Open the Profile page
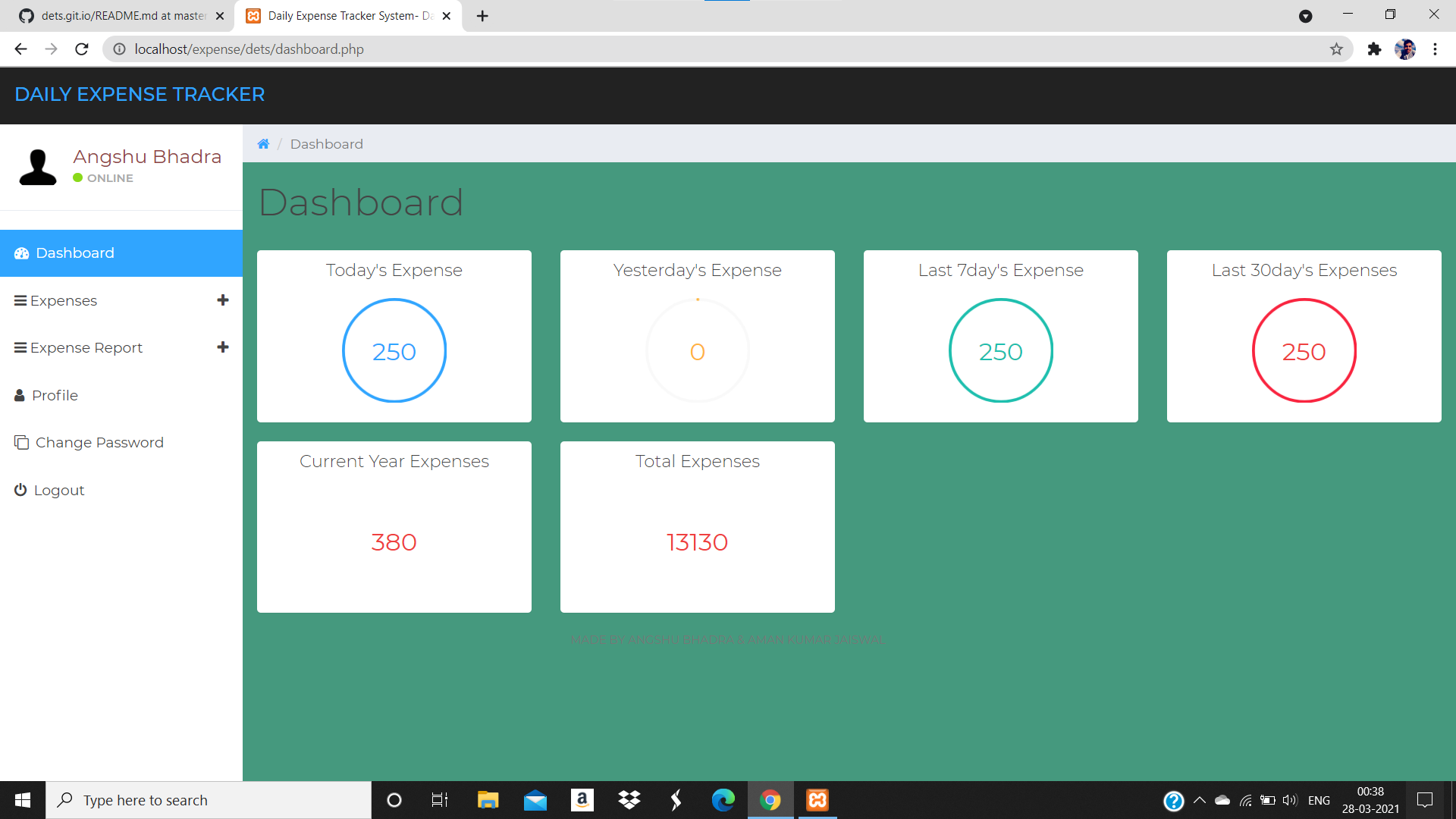This screenshot has height=819, width=1456. (55, 395)
